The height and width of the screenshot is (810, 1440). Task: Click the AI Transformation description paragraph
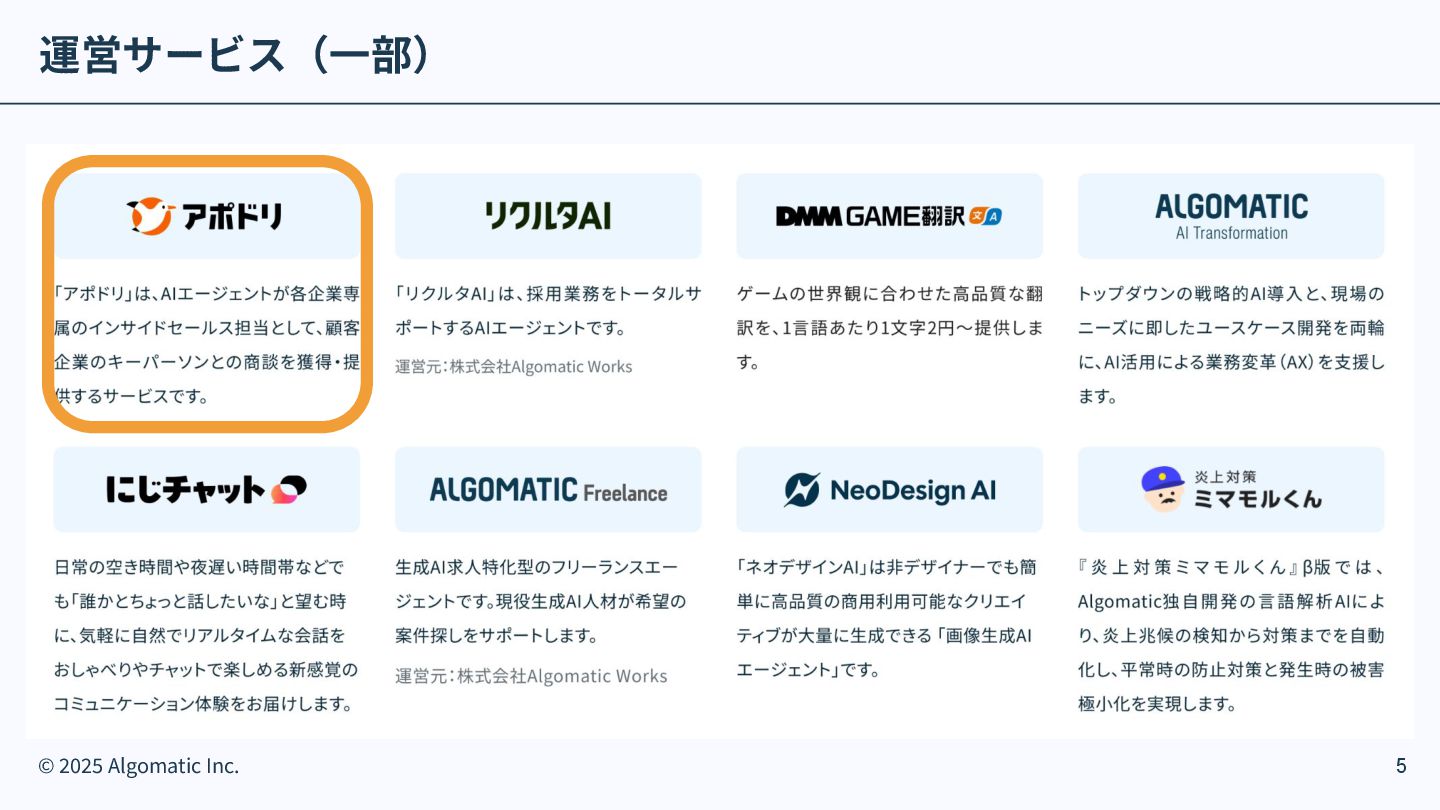pos(1231,345)
